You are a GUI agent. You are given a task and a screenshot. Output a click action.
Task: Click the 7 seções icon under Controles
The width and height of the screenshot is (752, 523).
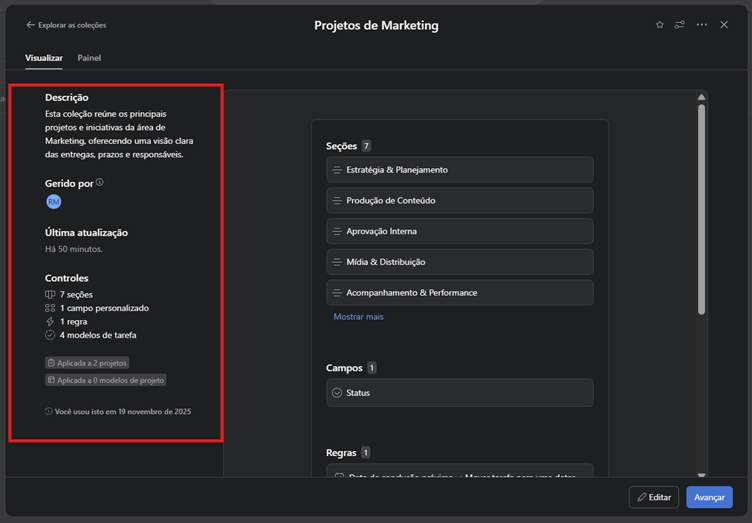[x=50, y=295]
